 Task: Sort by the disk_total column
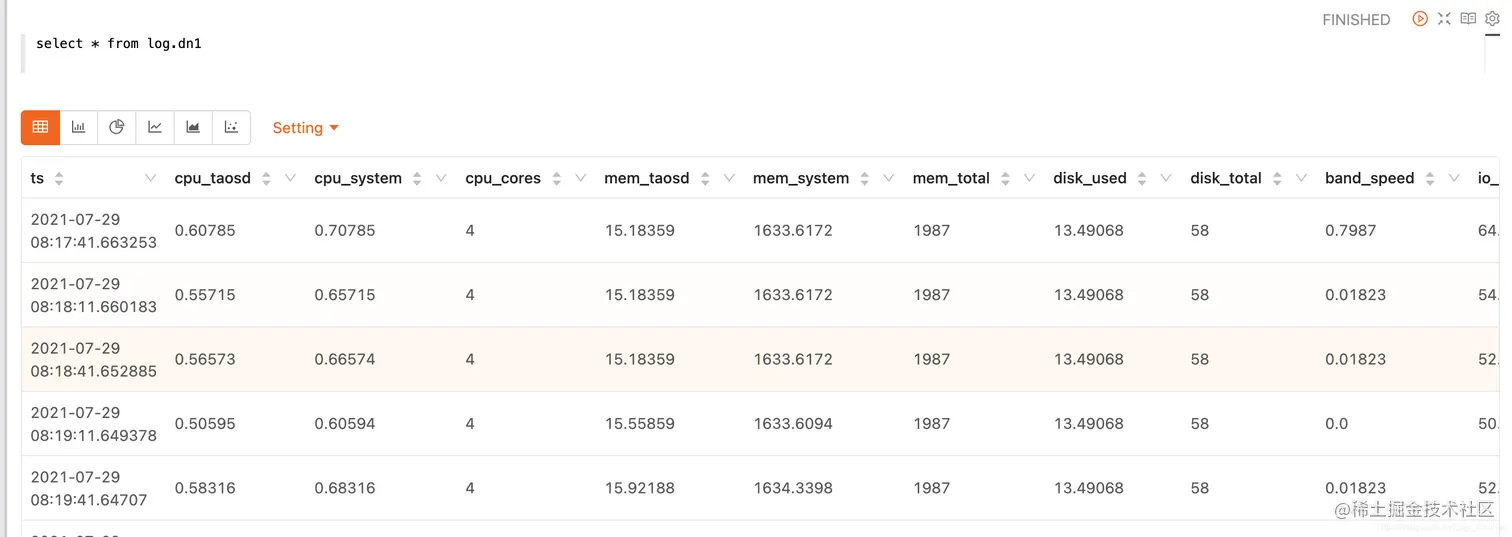coord(1276,179)
